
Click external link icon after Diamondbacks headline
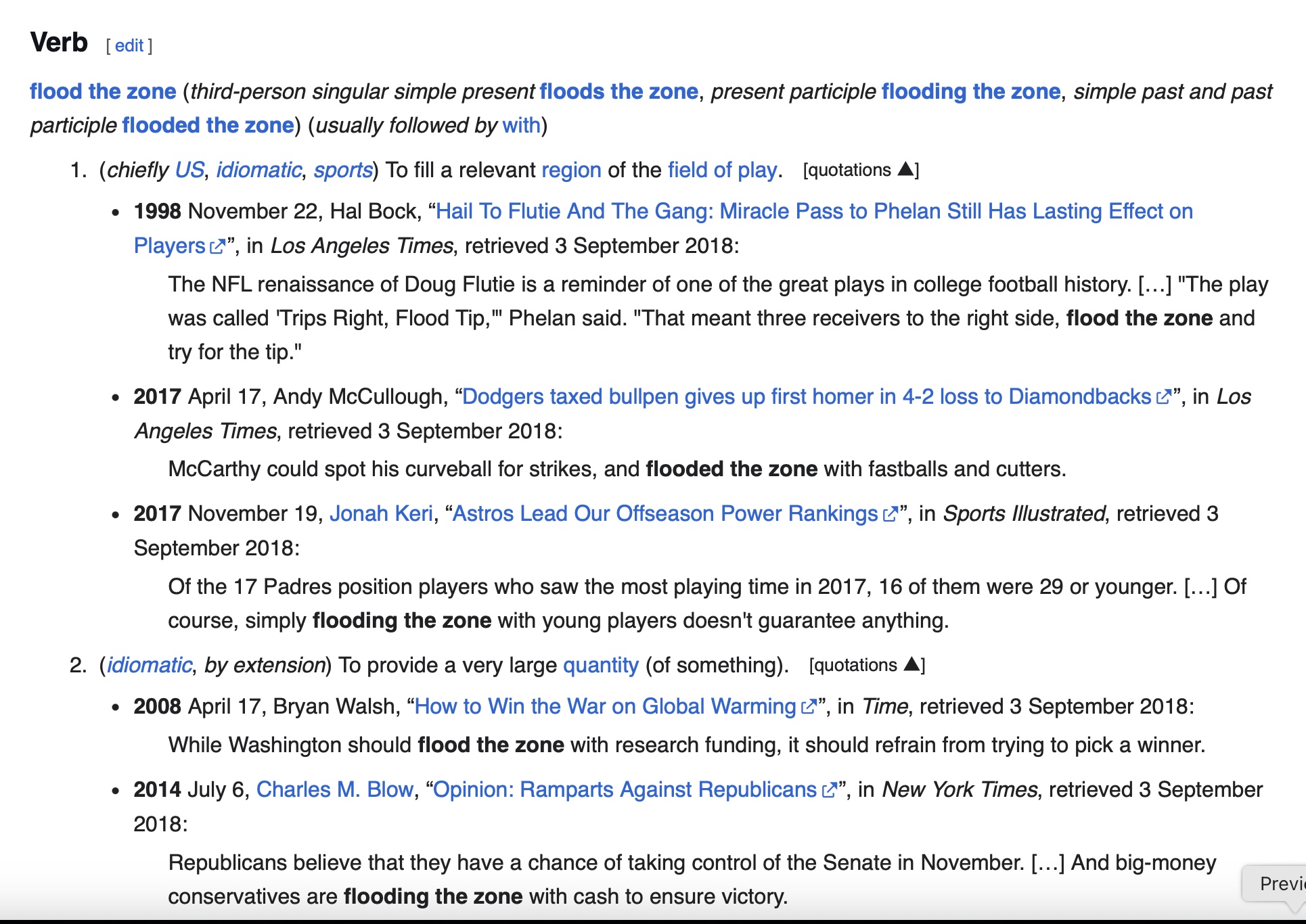click(1163, 398)
